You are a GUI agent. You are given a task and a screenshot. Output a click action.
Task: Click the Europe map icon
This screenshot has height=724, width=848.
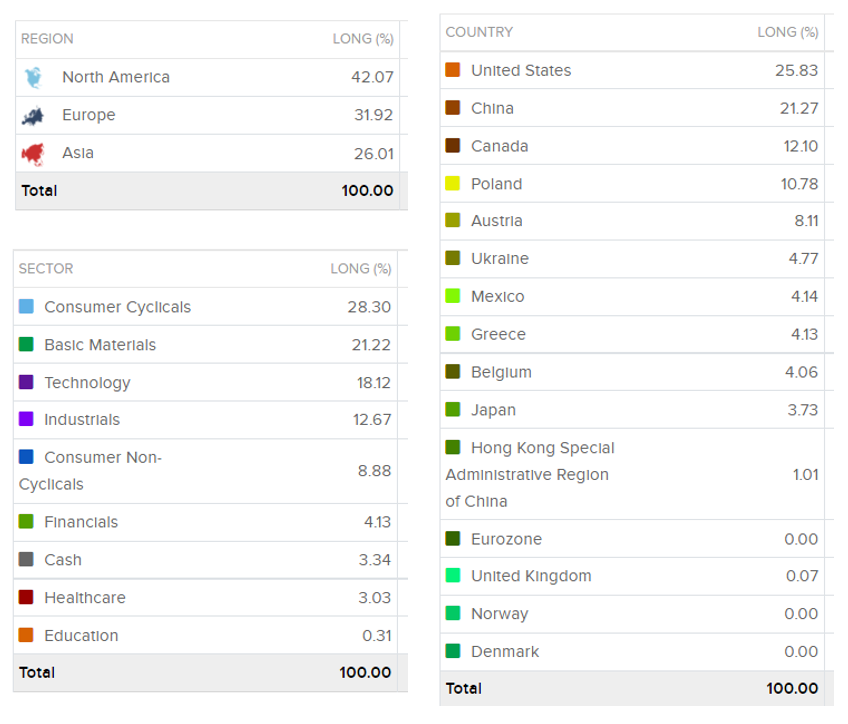point(33,116)
